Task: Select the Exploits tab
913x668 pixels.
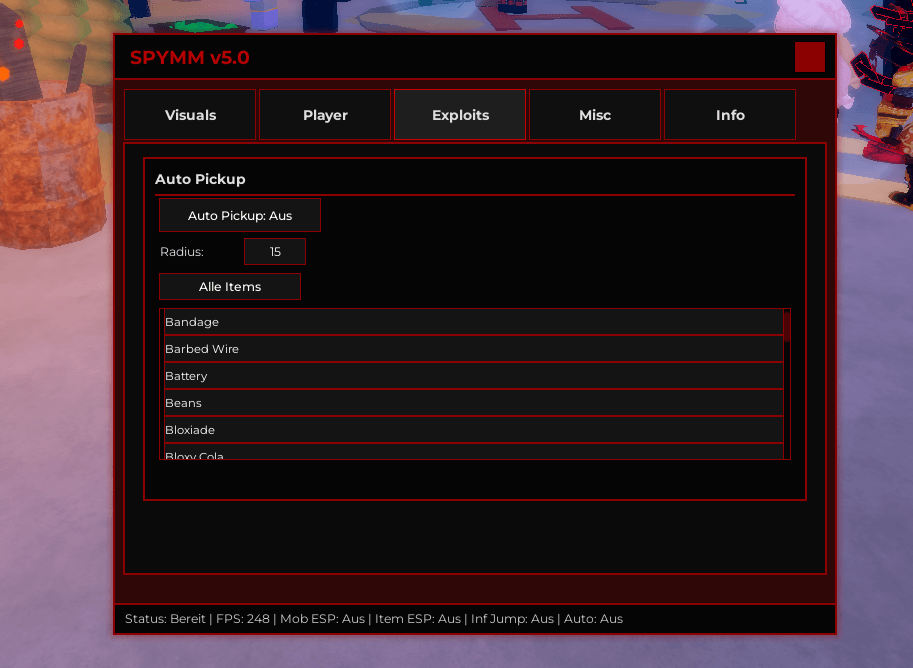Action: 460,115
